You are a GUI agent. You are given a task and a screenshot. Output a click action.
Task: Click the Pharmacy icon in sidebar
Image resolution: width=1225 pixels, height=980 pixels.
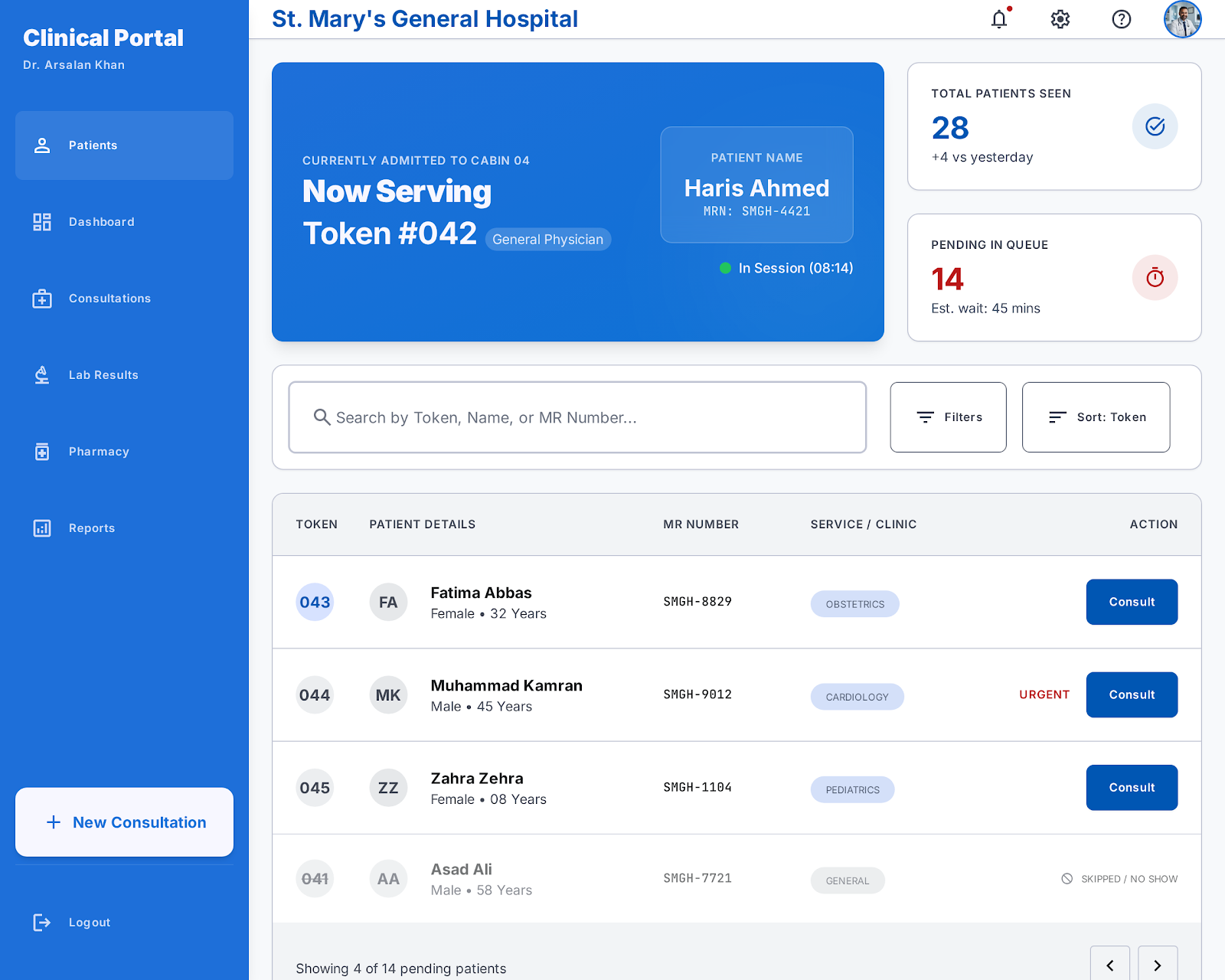42,452
